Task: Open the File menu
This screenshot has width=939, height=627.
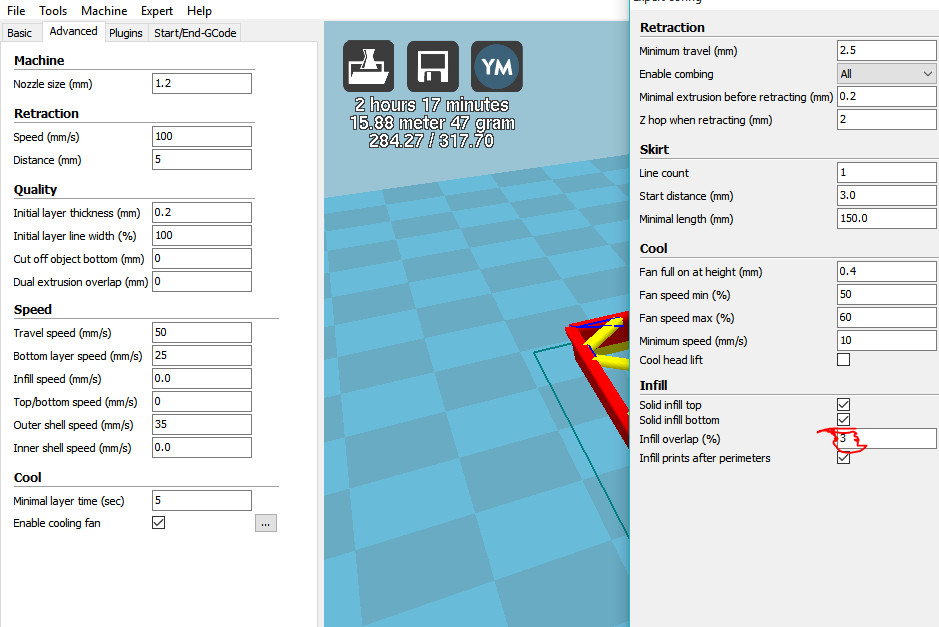Action: click(16, 11)
